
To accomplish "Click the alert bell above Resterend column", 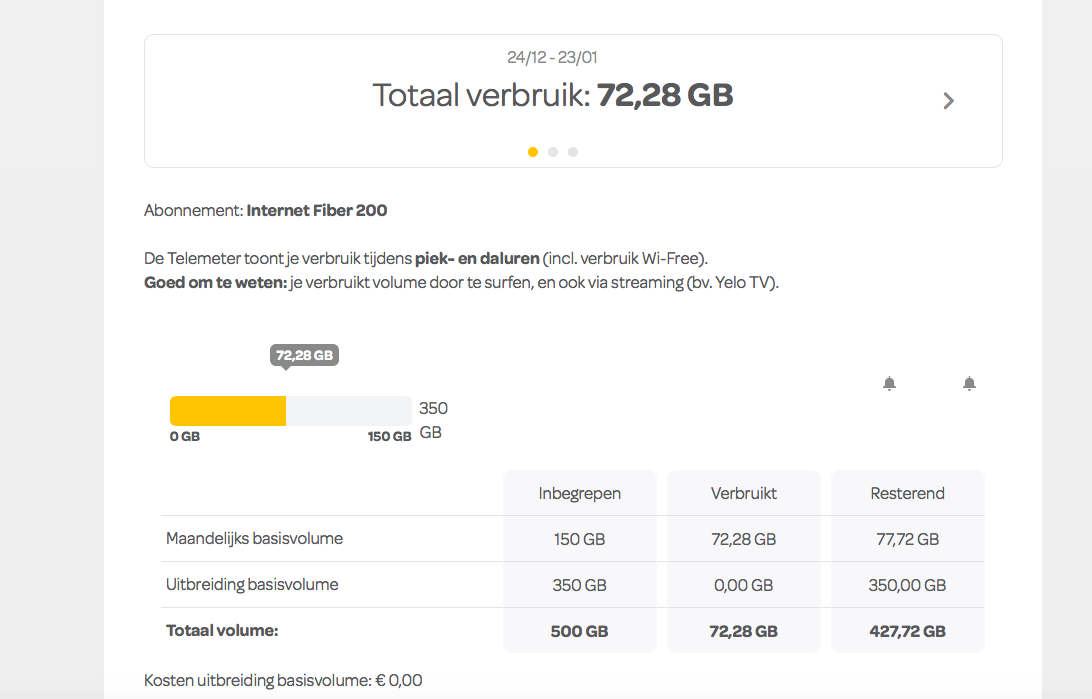I will 969,382.
